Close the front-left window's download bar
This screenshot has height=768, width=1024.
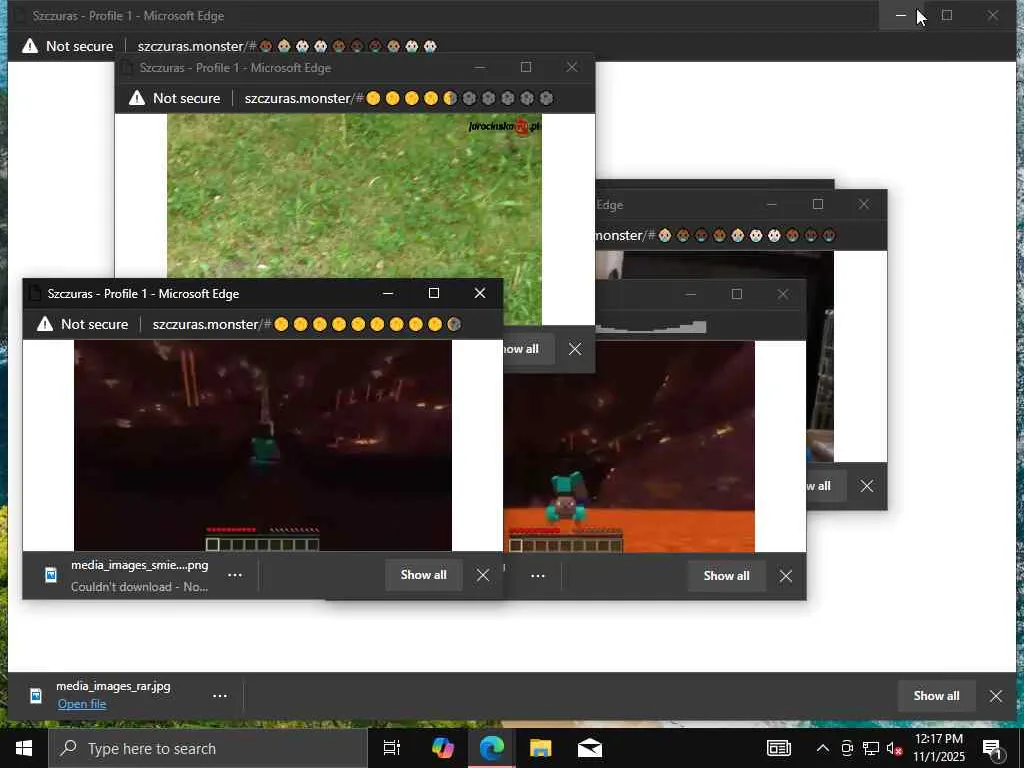click(483, 575)
